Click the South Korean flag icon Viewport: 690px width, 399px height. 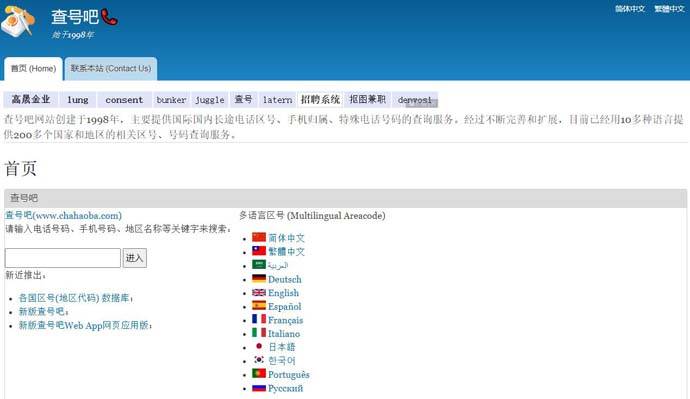pyautogui.click(x=259, y=360)
